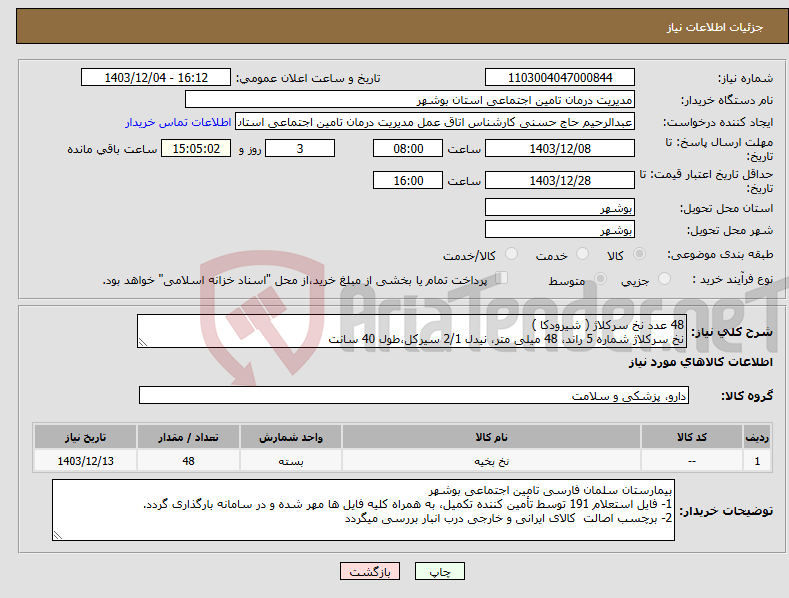This screenshot has width=789, height=598.
Task: Click the بازگشت back button
Action: pyautogui.click(x=370, y=571)
